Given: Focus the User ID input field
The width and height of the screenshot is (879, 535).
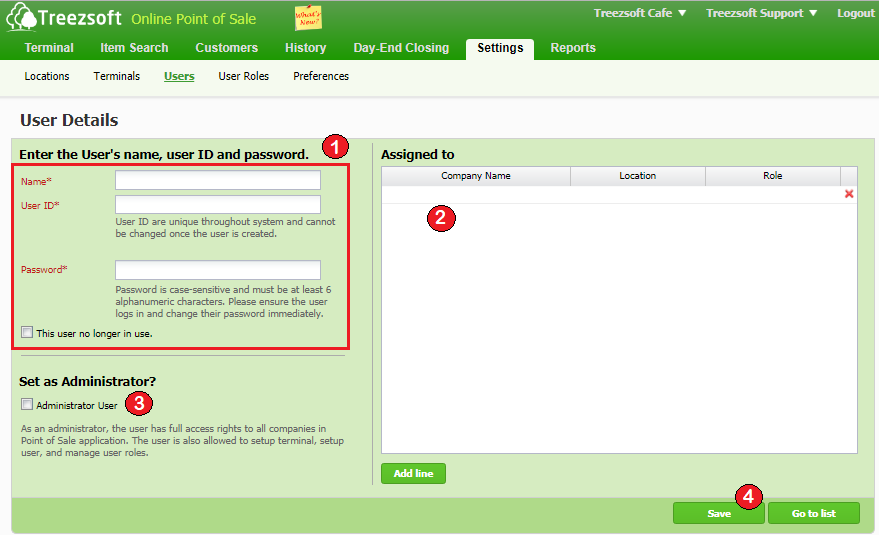Looking at the screenshot, I should pos(218,204).
